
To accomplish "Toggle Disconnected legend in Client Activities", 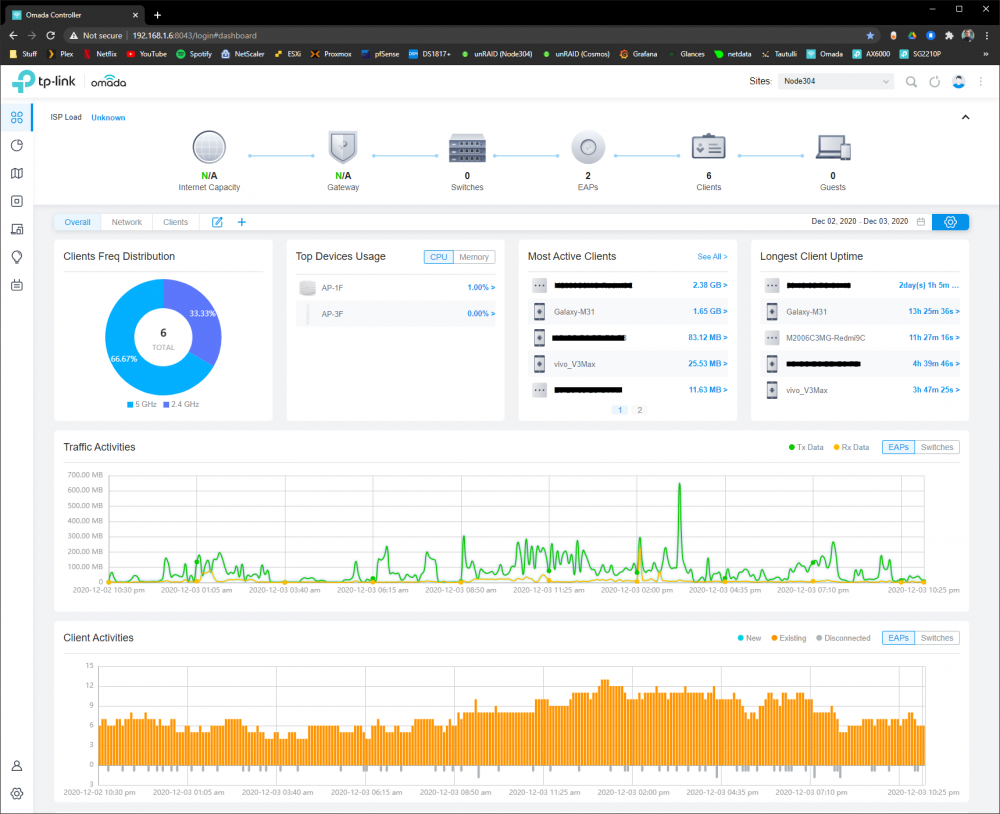I will tap(843, 638).
